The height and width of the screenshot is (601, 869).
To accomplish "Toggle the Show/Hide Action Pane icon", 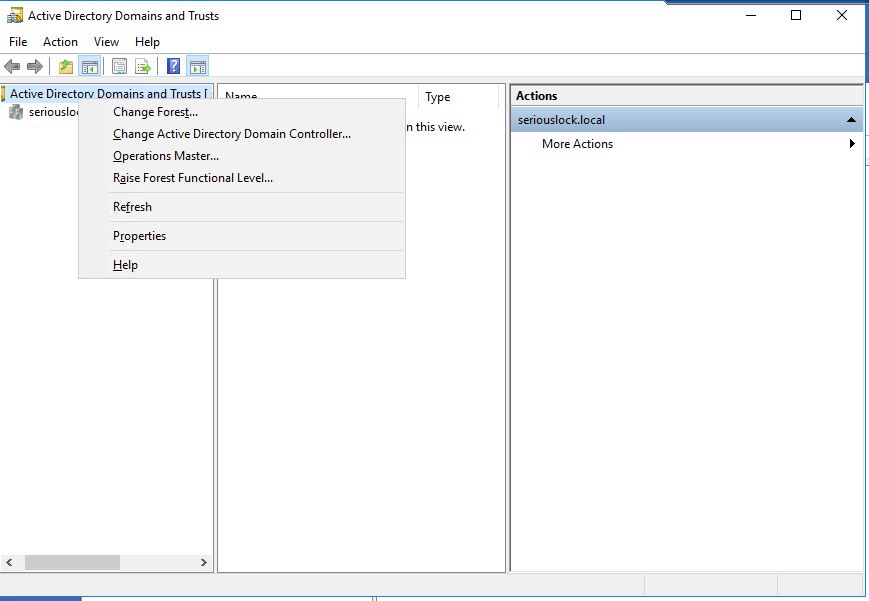I will click(x=198, y=67).
